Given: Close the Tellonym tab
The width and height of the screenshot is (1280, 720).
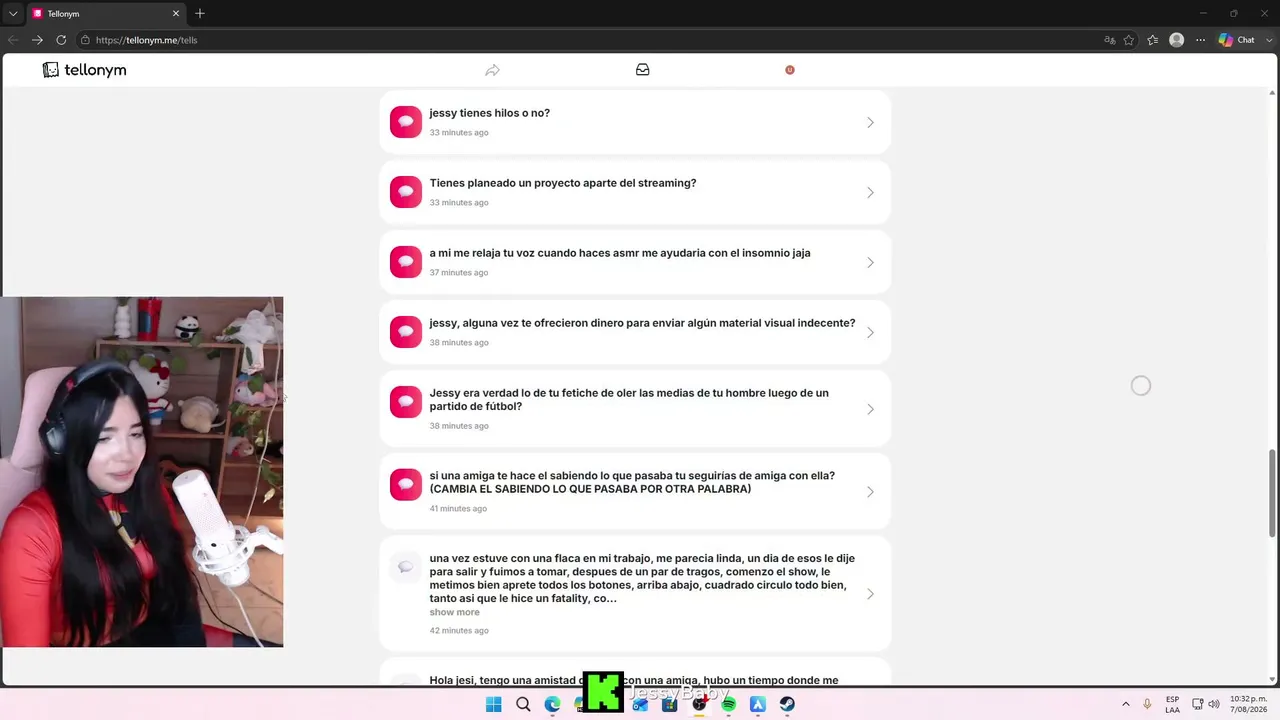Looking at the screenshot, I should pos(176,14).
